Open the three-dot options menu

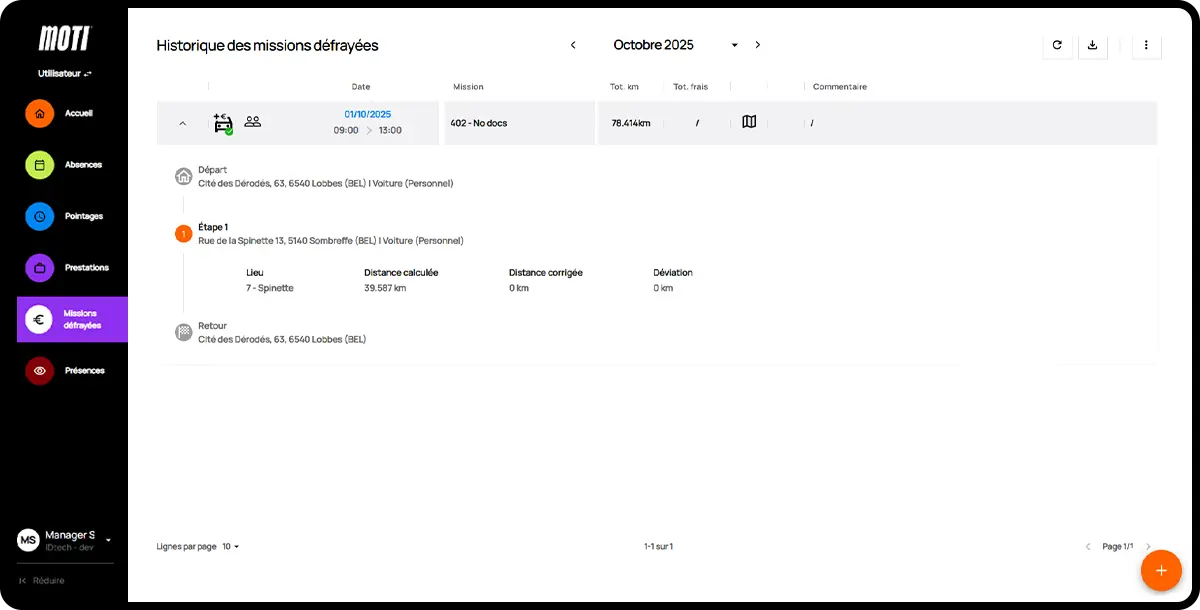pyautogui.click(x=1146, y=46)
